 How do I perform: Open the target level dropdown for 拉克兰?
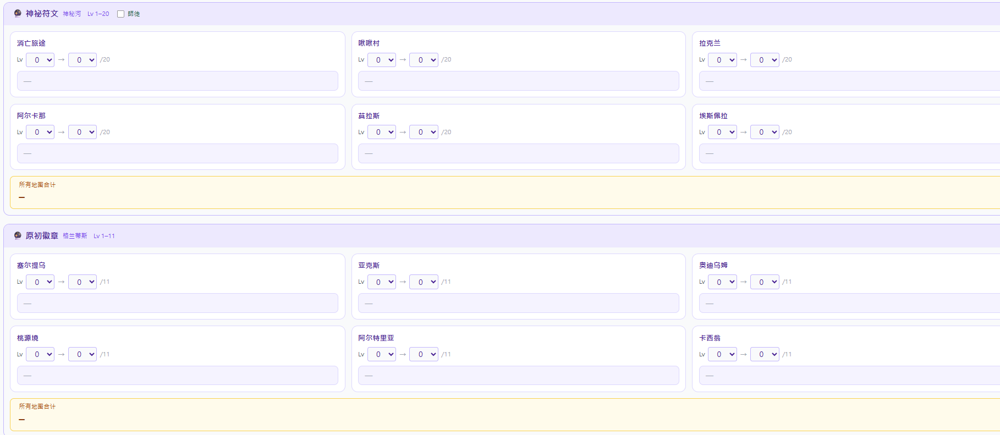pos(765,59)
